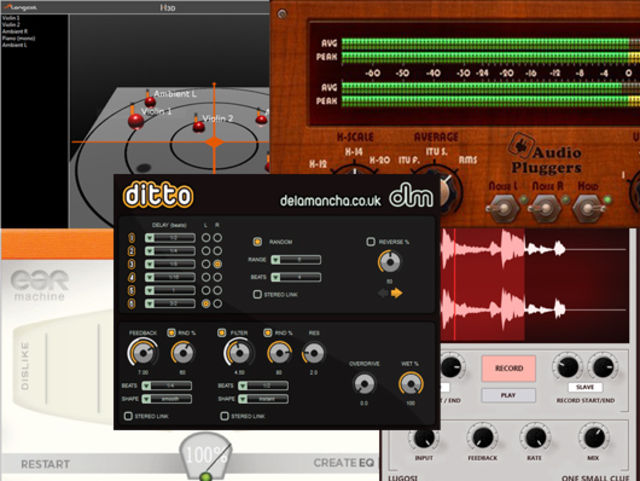Flip the Noise R toggle switch

click(x=545, y=208)
